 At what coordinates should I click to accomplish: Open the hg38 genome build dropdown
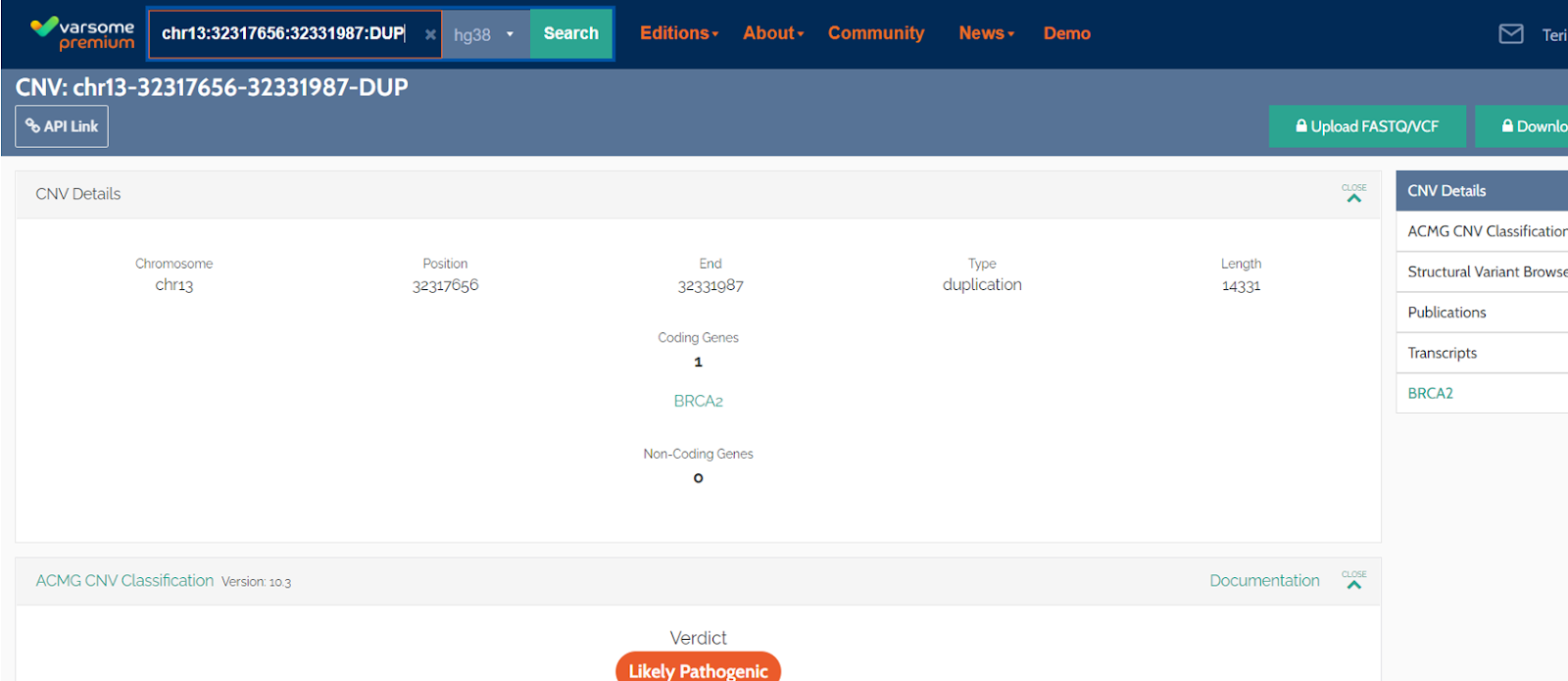pos(485,34)
